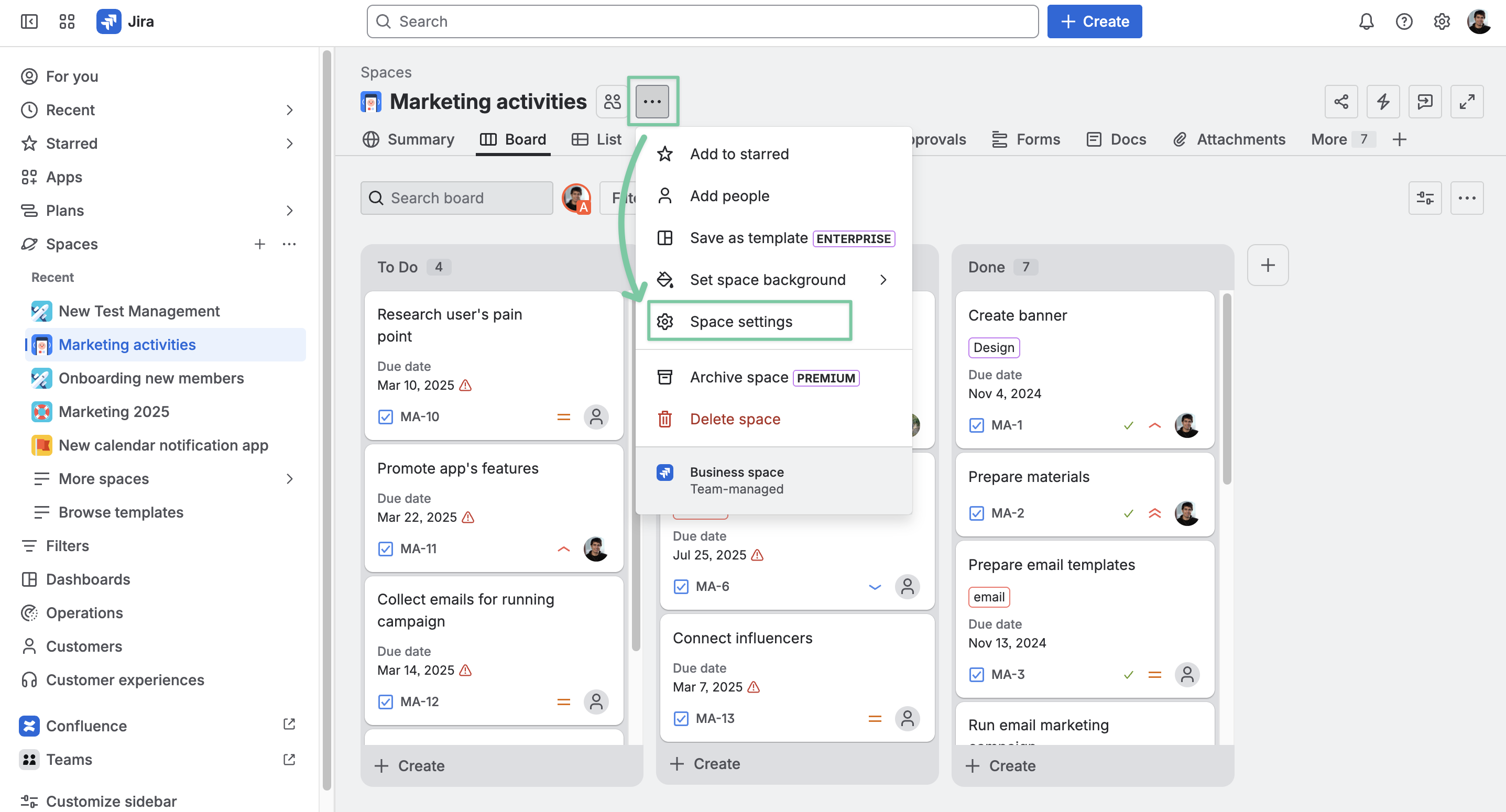Collapse the sidebar with the panel icon
Viewport: 1506px width, 812px height.
click(x=29, y=21)
